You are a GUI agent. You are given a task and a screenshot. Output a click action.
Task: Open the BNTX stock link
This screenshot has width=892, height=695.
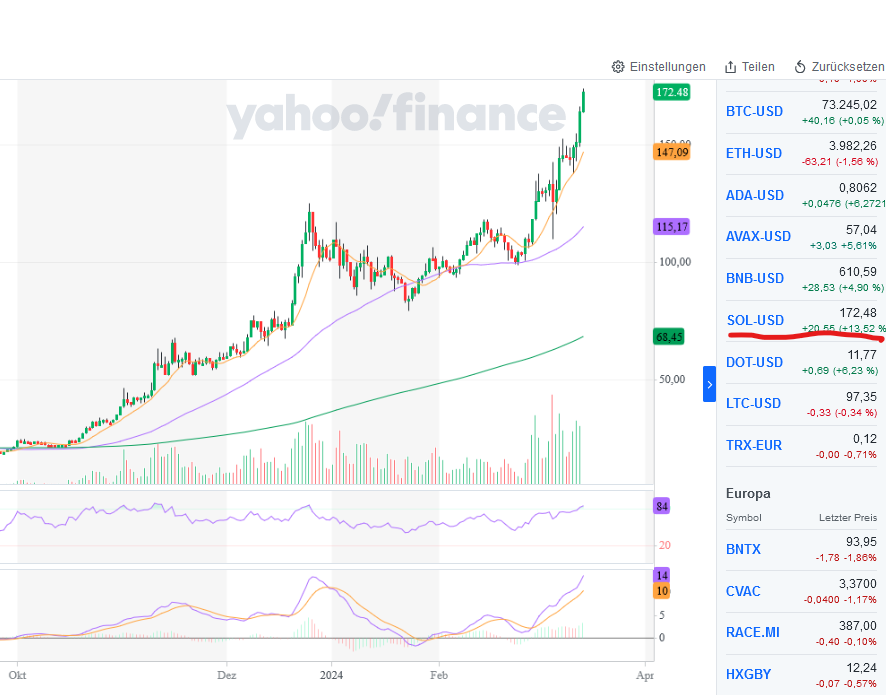(x=743, y=549)
